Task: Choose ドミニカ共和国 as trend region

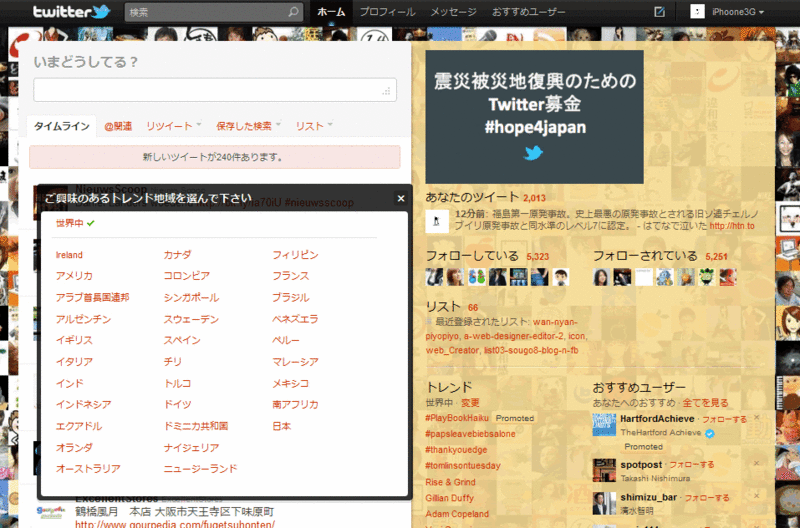Action: [x=196, y=426]
